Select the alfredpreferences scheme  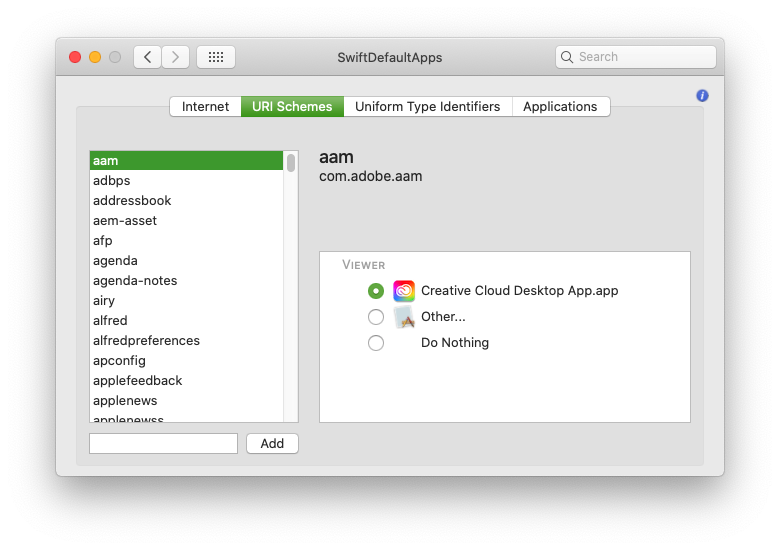[186, 341]
